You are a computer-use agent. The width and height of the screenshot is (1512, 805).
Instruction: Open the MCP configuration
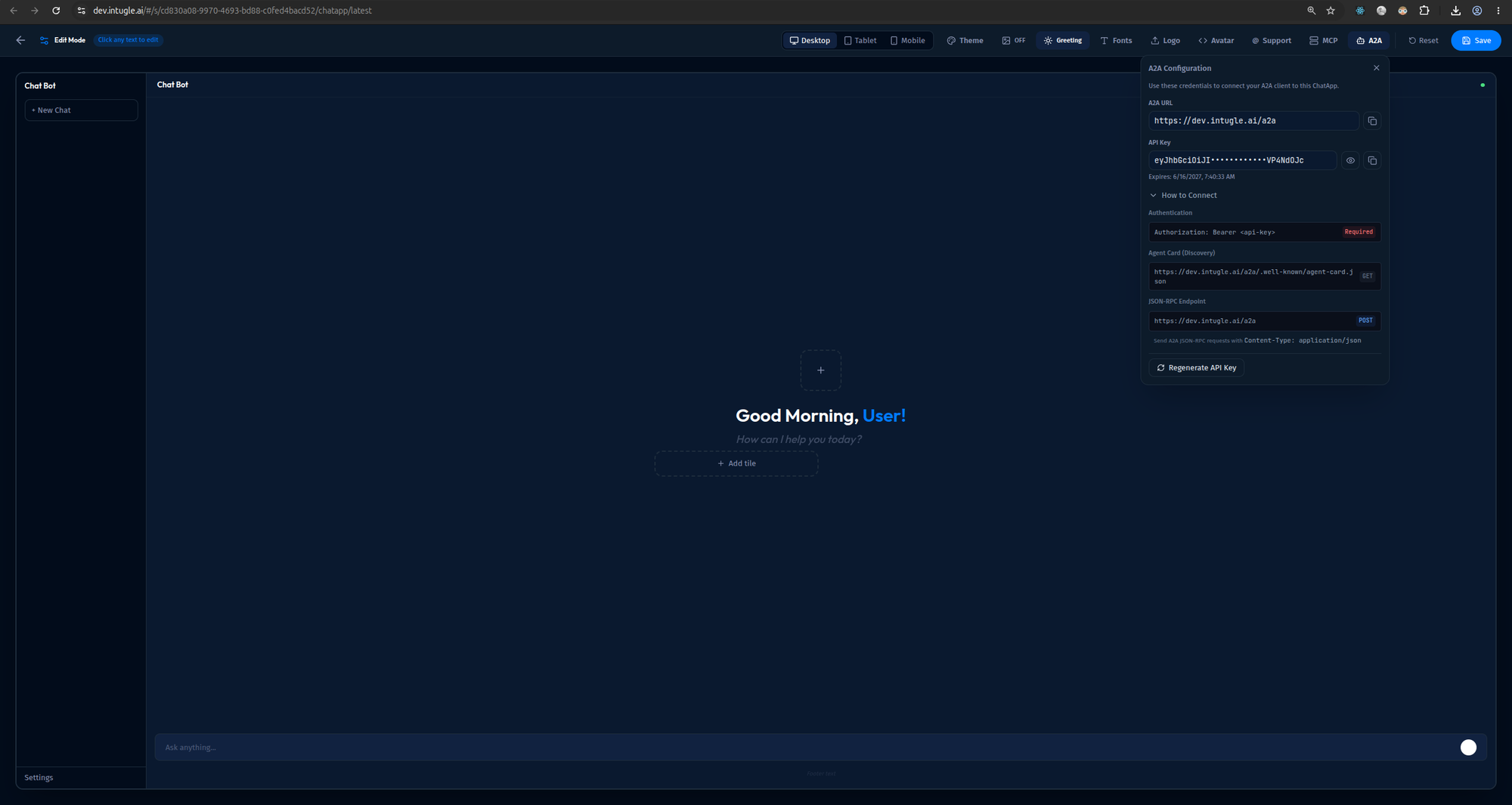[1323, 41]
